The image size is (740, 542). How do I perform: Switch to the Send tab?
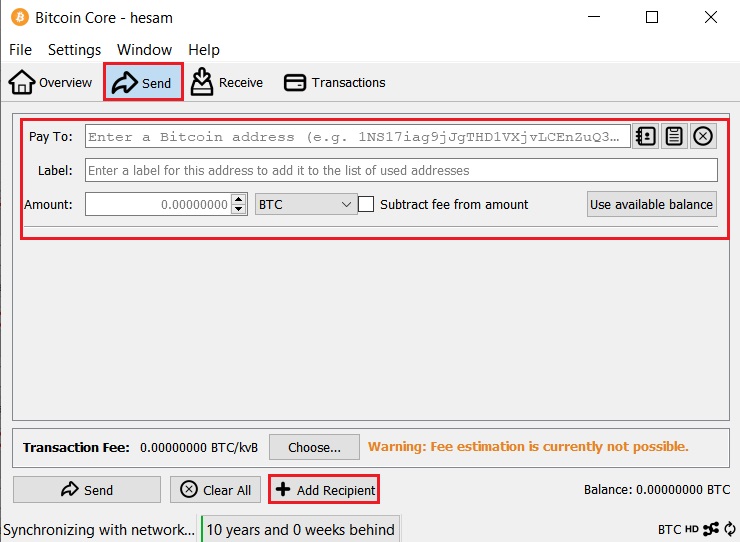click(x=143, y=83)
